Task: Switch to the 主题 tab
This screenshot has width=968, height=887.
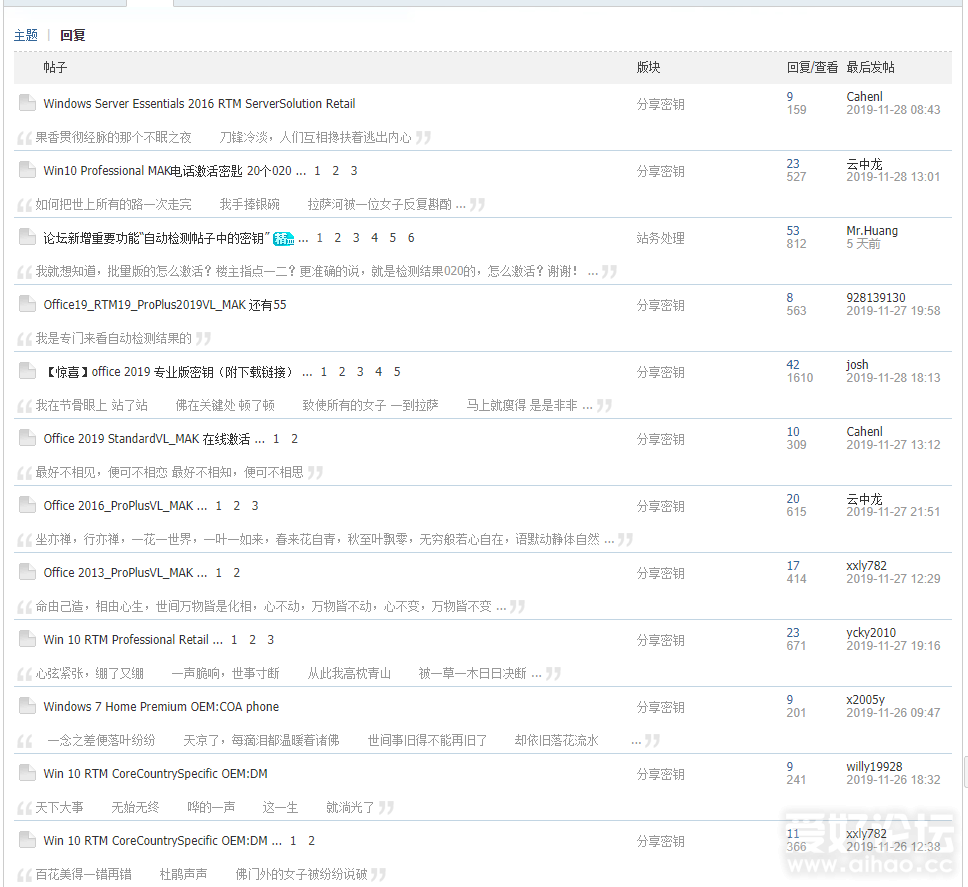Action: [x=26, y=35]
